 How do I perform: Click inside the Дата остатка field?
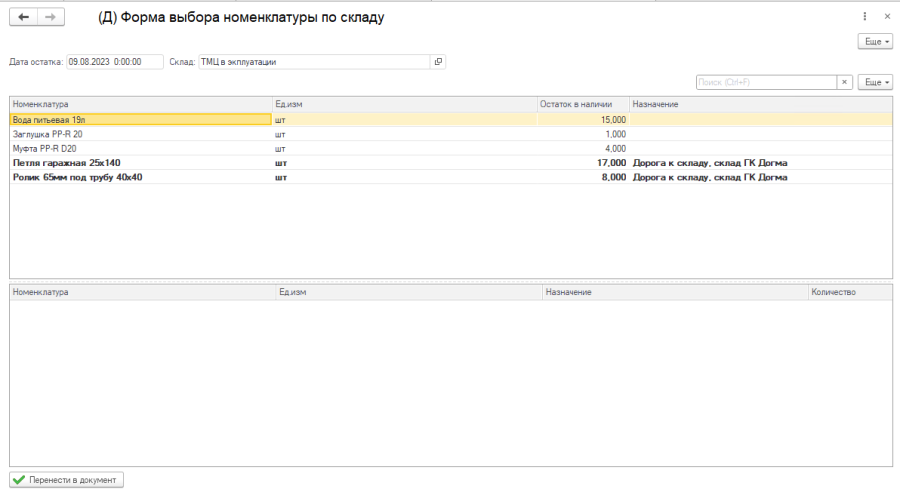click(113, 62)
